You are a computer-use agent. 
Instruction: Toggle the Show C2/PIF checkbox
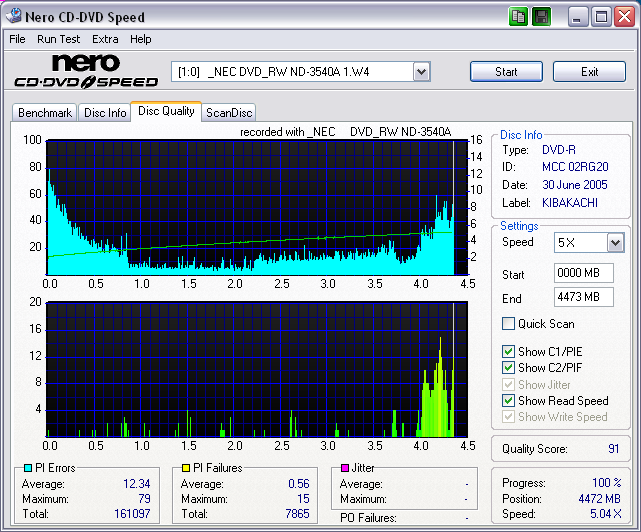tap(508, 367)
